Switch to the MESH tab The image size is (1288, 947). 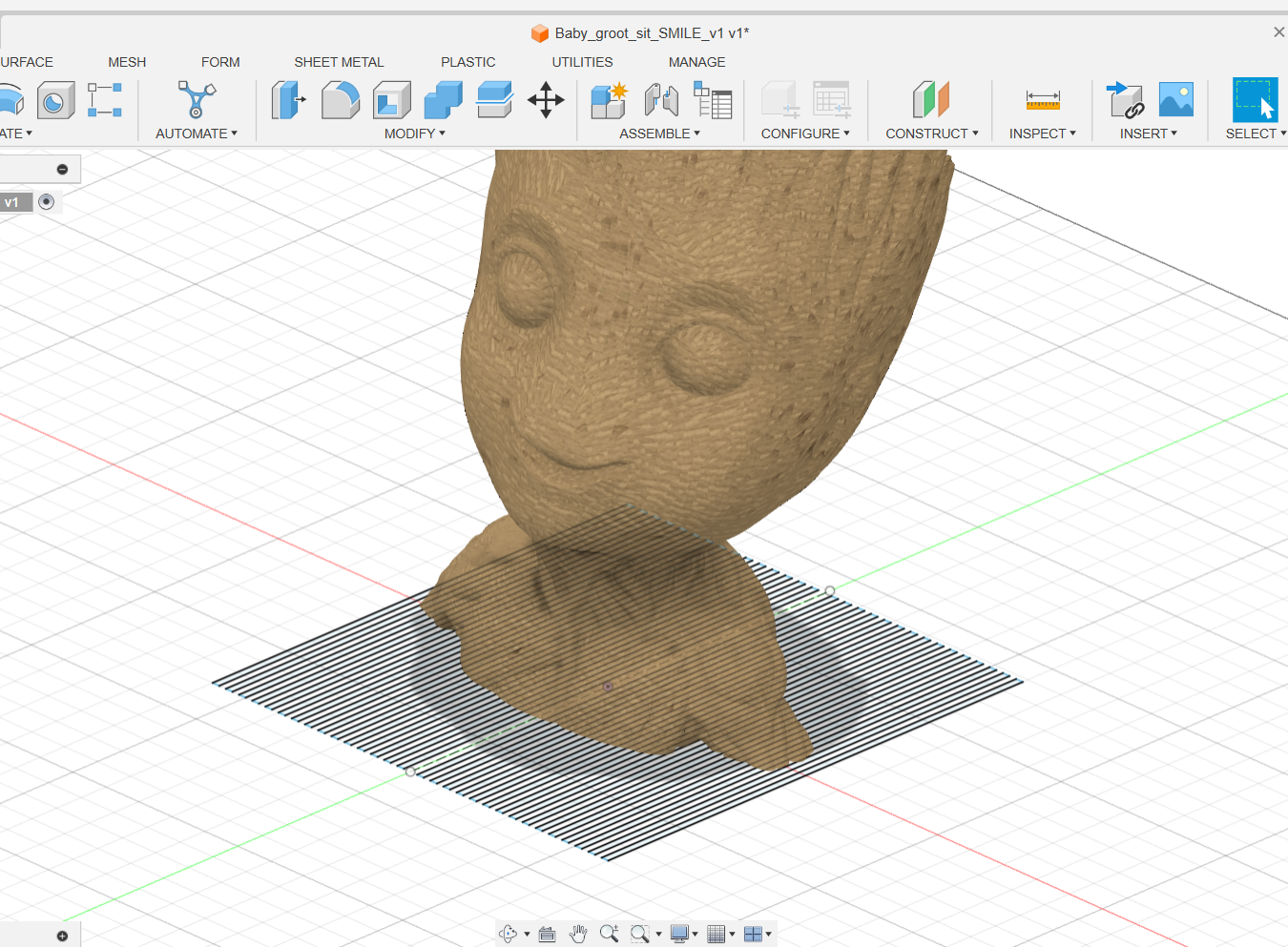(127, 62)
